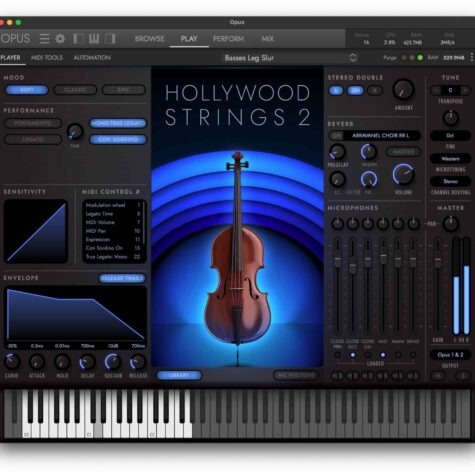Toggle the right sidebar panel icon
Screen dimensions: 475x475
point(110,39)
